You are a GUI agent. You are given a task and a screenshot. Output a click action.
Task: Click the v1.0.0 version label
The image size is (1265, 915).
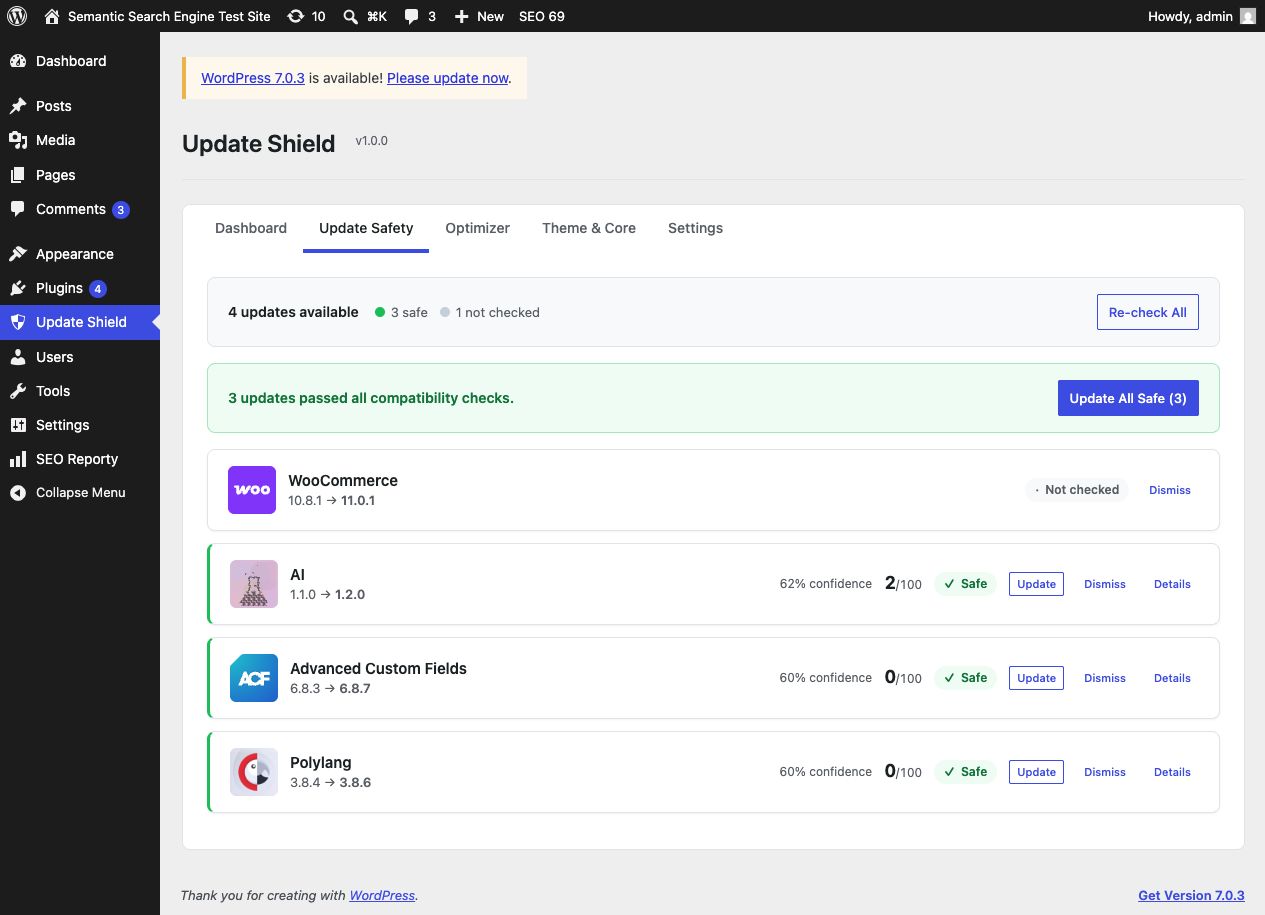[x=372, y=141]
